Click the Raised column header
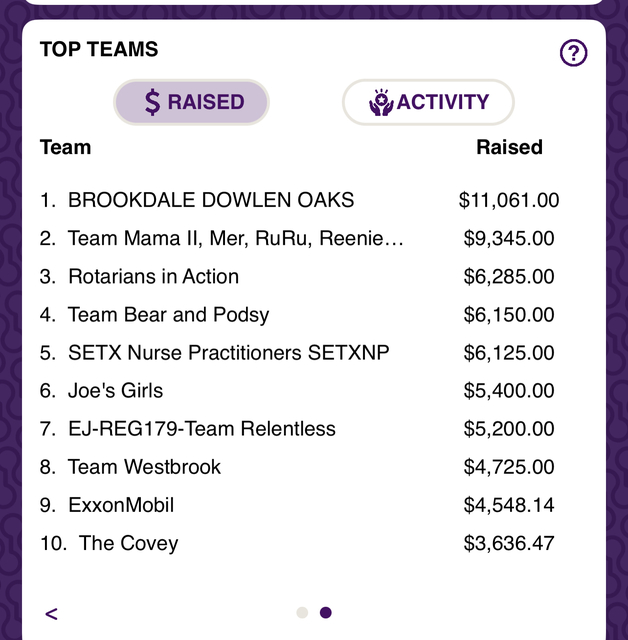The width and height of the screenshot is (628, 640). click(509, 147)
